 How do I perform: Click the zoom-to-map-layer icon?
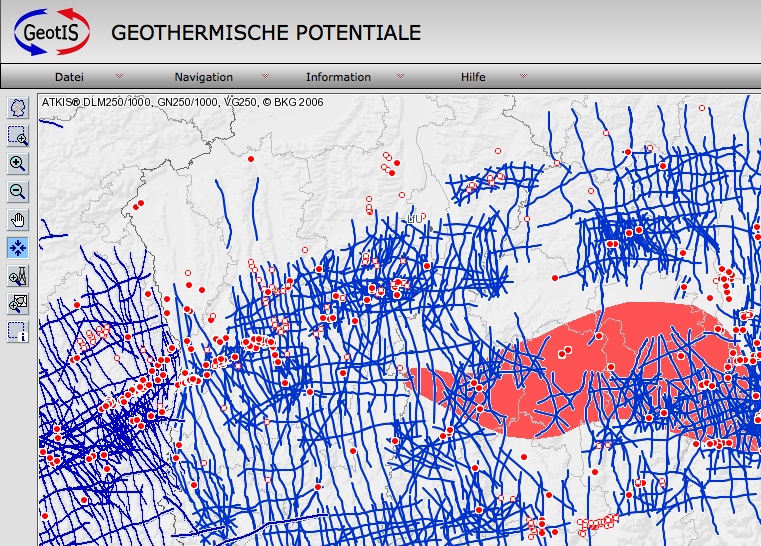pos(17,303)
